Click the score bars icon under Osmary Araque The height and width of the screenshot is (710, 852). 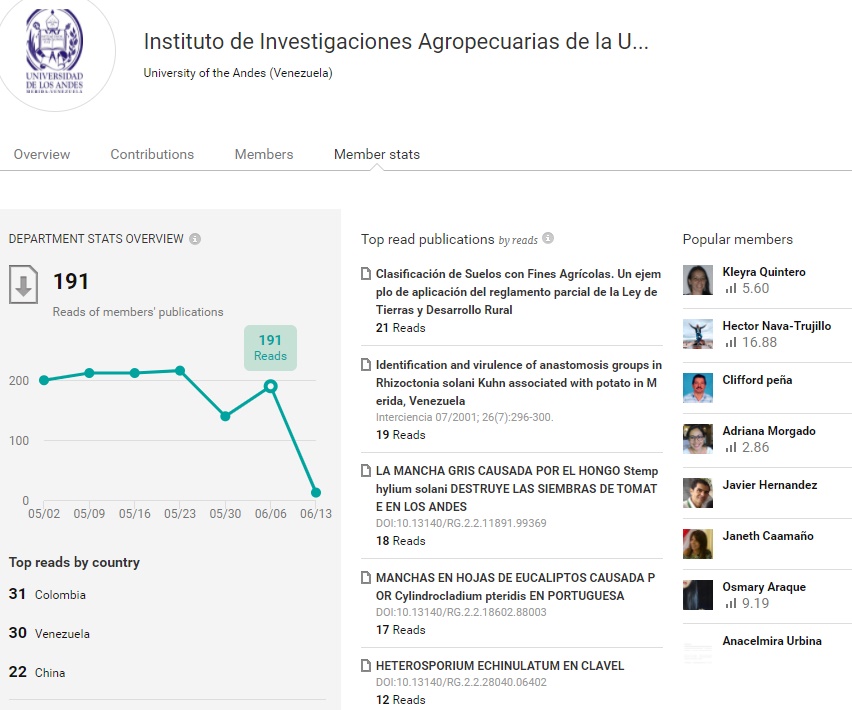(x=731, y=603)
